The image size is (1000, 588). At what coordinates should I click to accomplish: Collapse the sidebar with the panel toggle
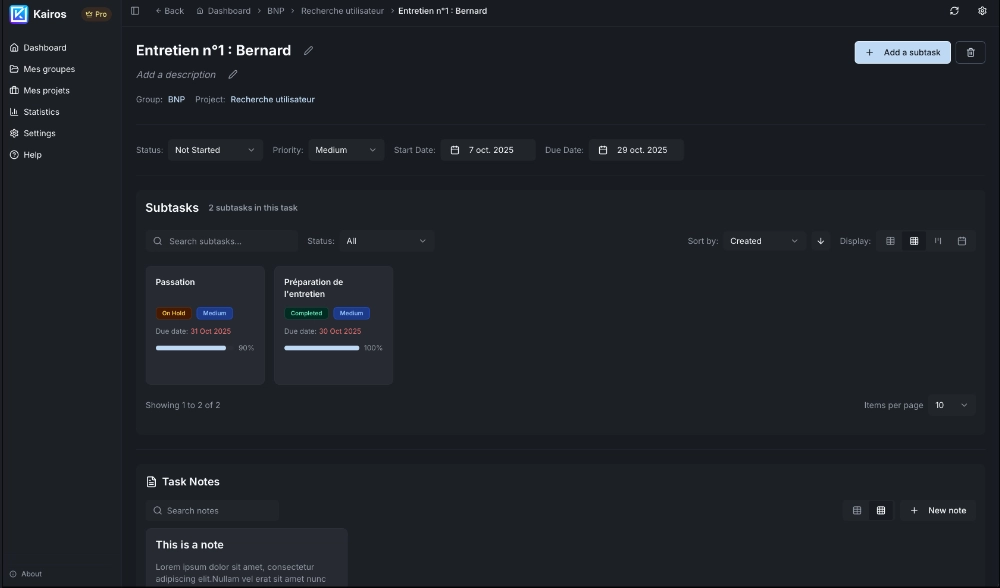coord(134,10)
